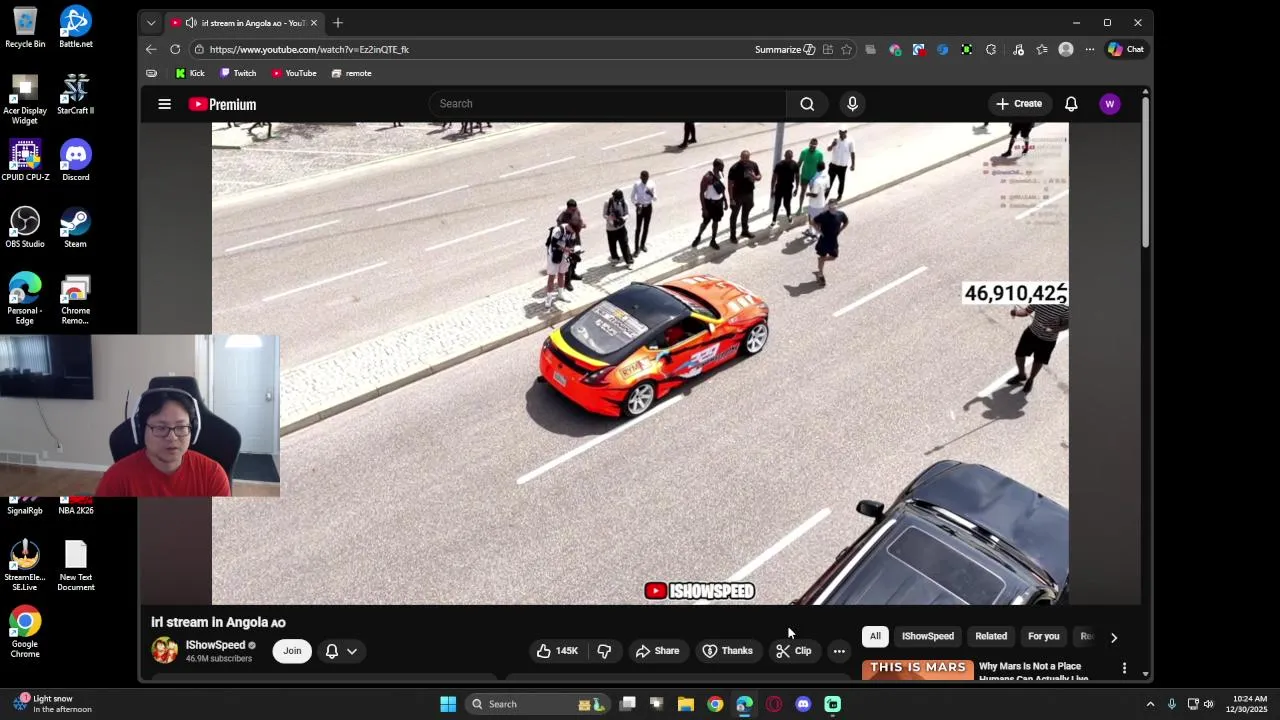Viewport: 1280px width, 720px height.
Task: Click the YouTube search input field
Action: pos(608,104)
